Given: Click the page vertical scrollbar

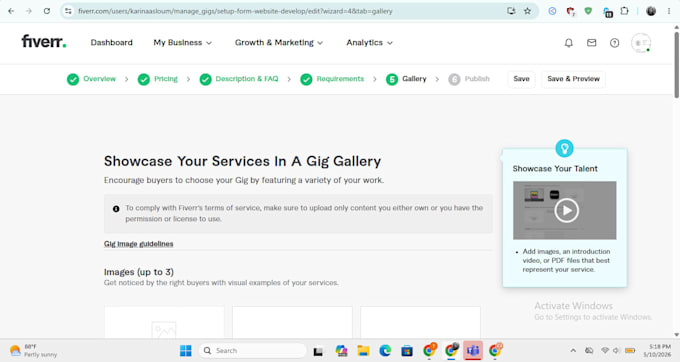Looking at the screenshot, I should point(676,65).
